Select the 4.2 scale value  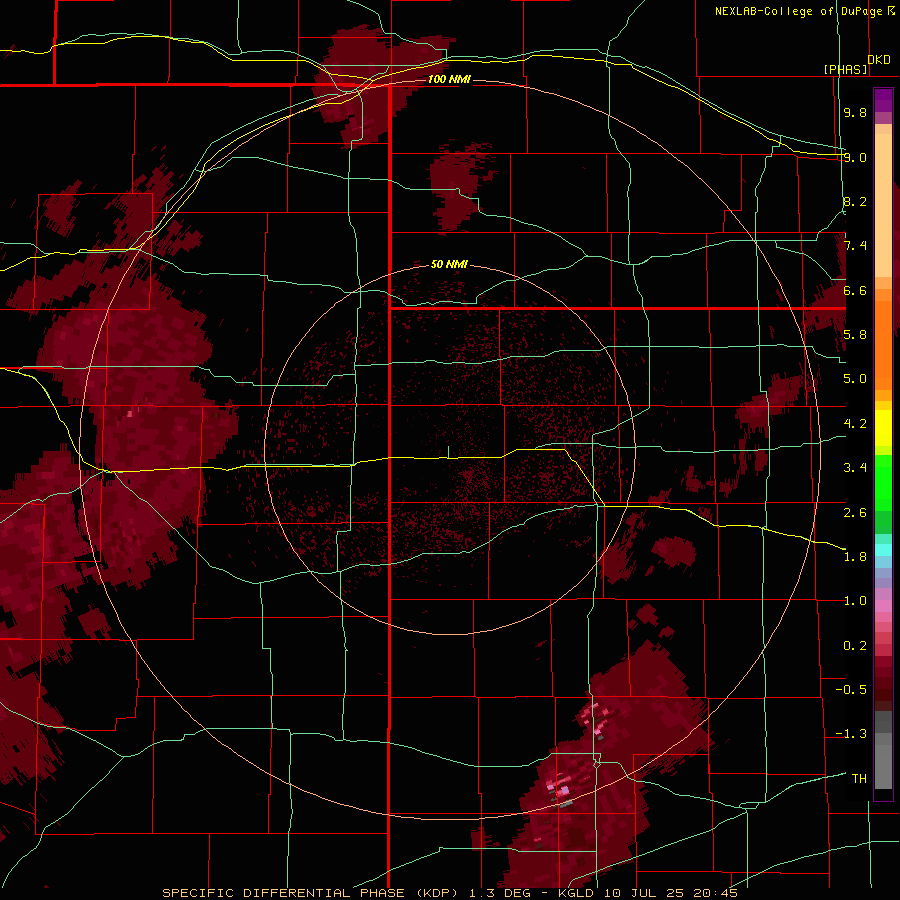click(855, 424)
